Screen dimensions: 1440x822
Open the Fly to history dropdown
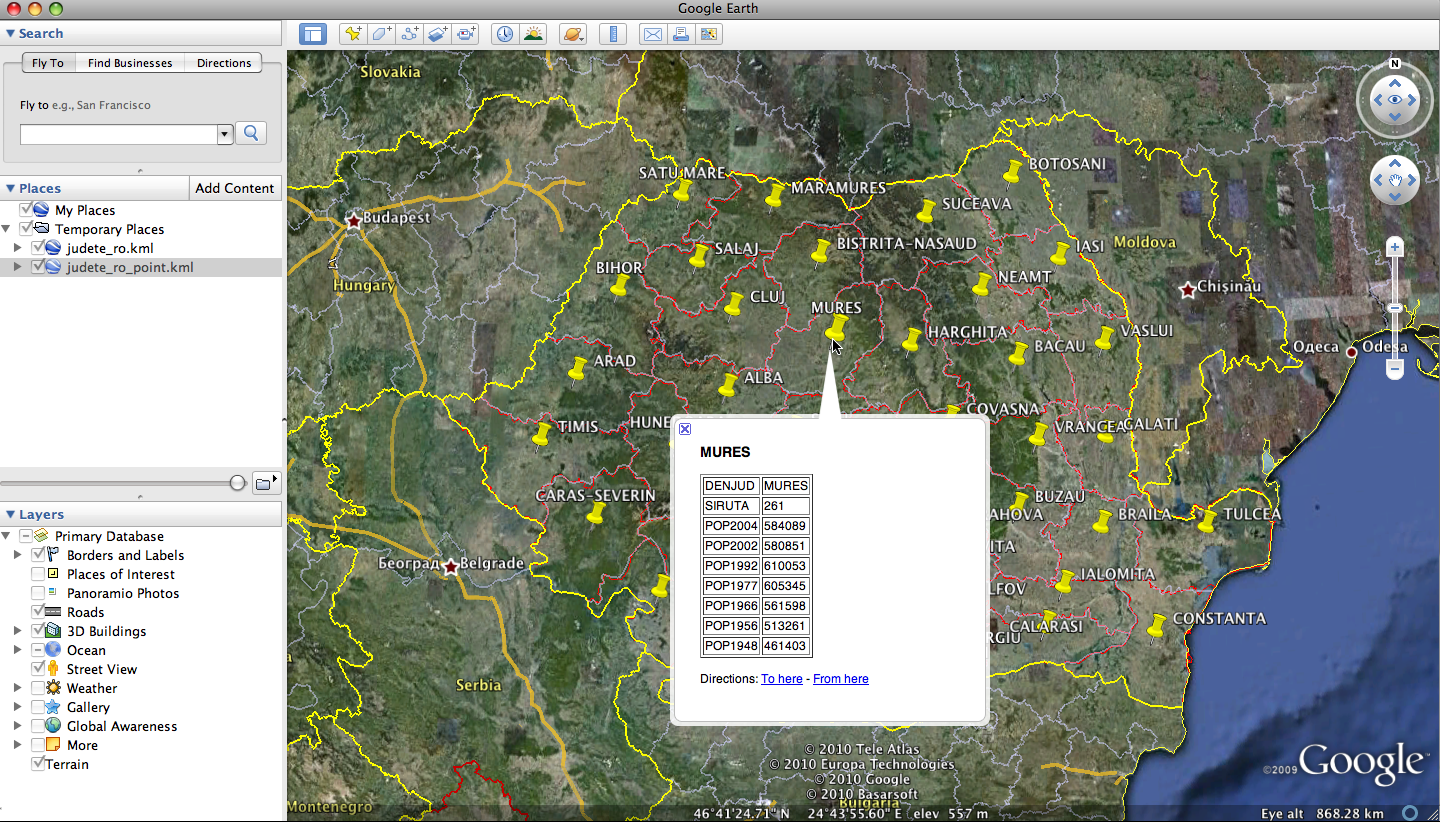point(225,133)
